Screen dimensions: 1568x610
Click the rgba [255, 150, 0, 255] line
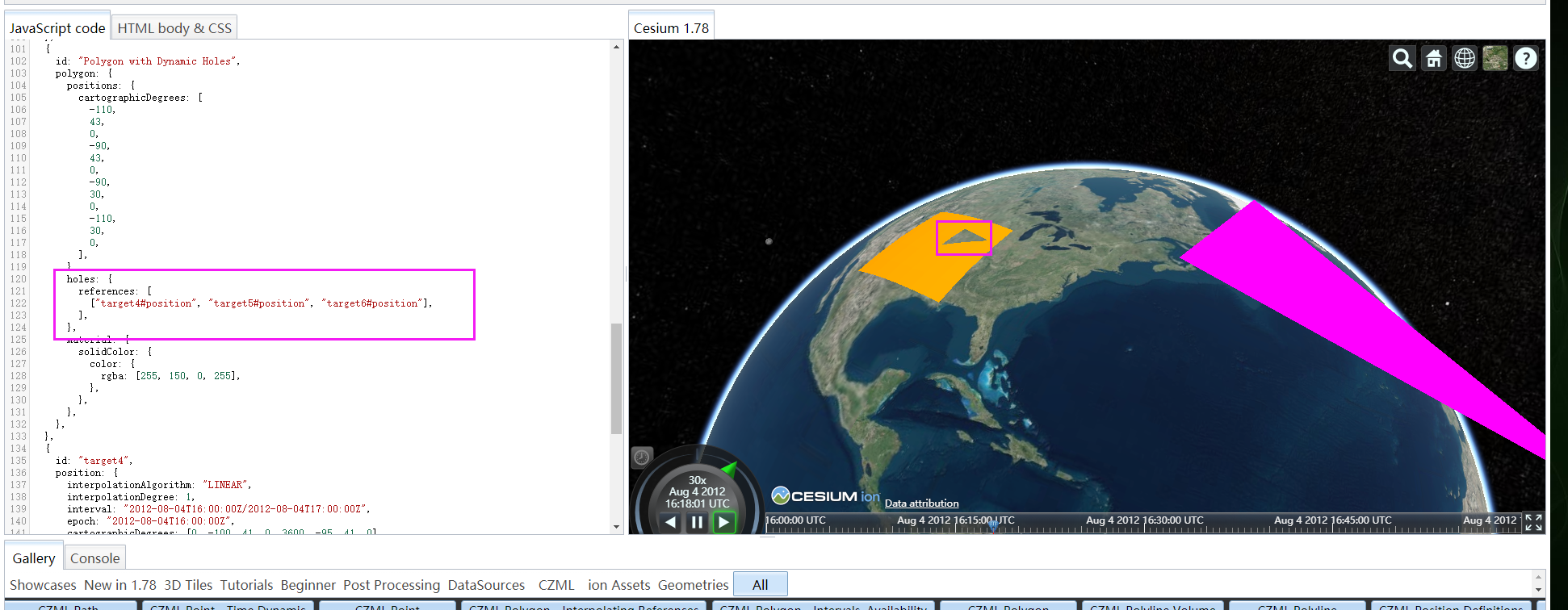point(170,376)
